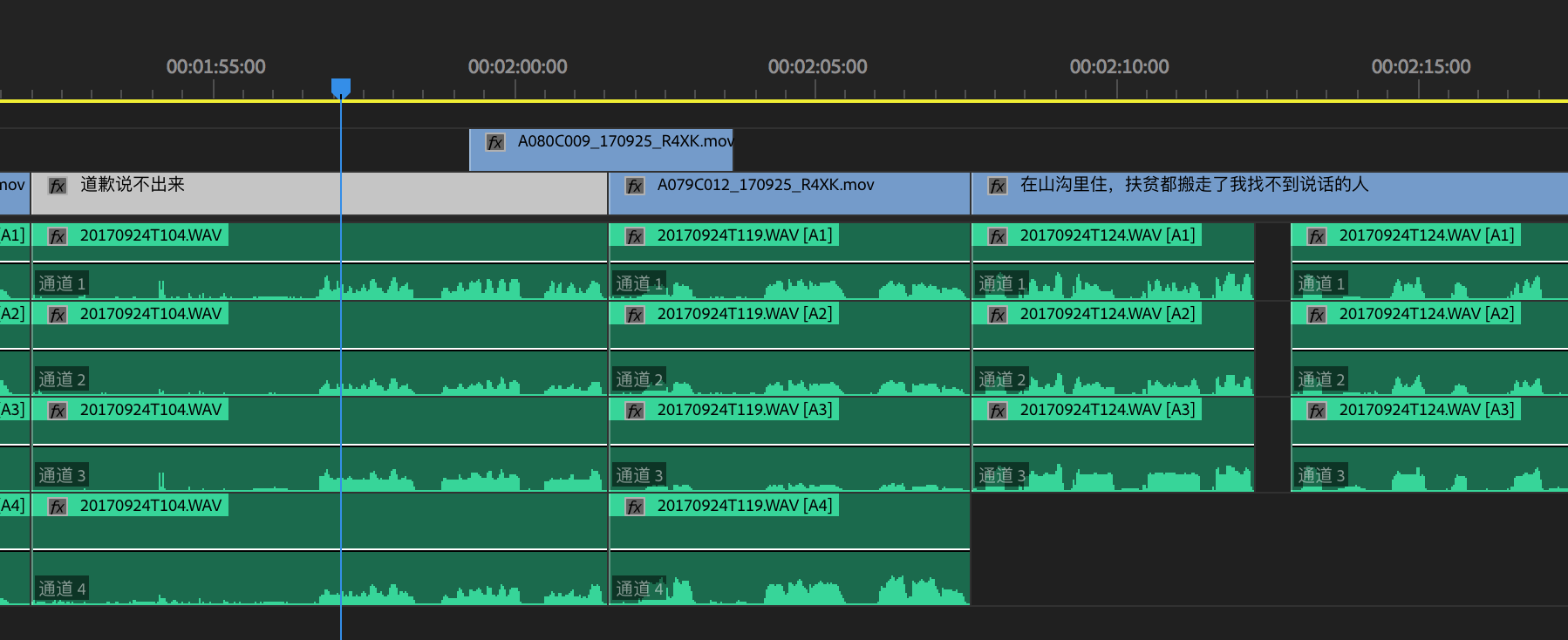Select the 20170924T119.WAV [A4] clip name
This screenshot has width=1568, height=640.
pyautogui.click(x=744, y=506)
